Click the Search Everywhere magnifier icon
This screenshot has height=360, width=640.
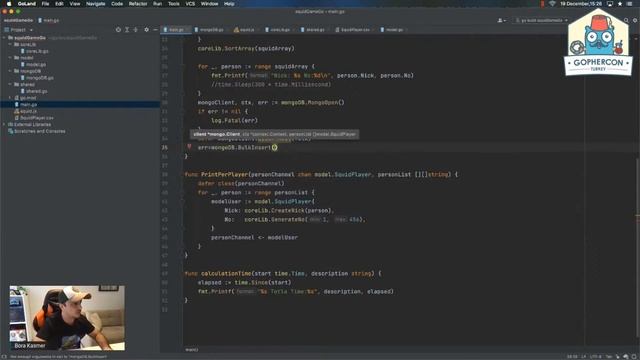click(x=626, y=20)
